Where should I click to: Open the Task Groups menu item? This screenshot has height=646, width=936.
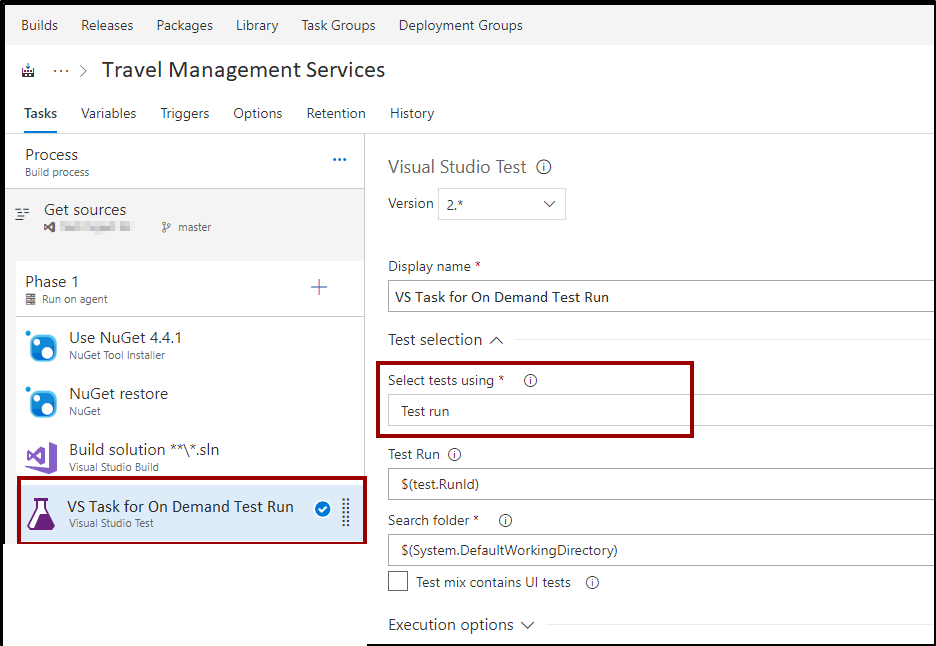point(337,25)
